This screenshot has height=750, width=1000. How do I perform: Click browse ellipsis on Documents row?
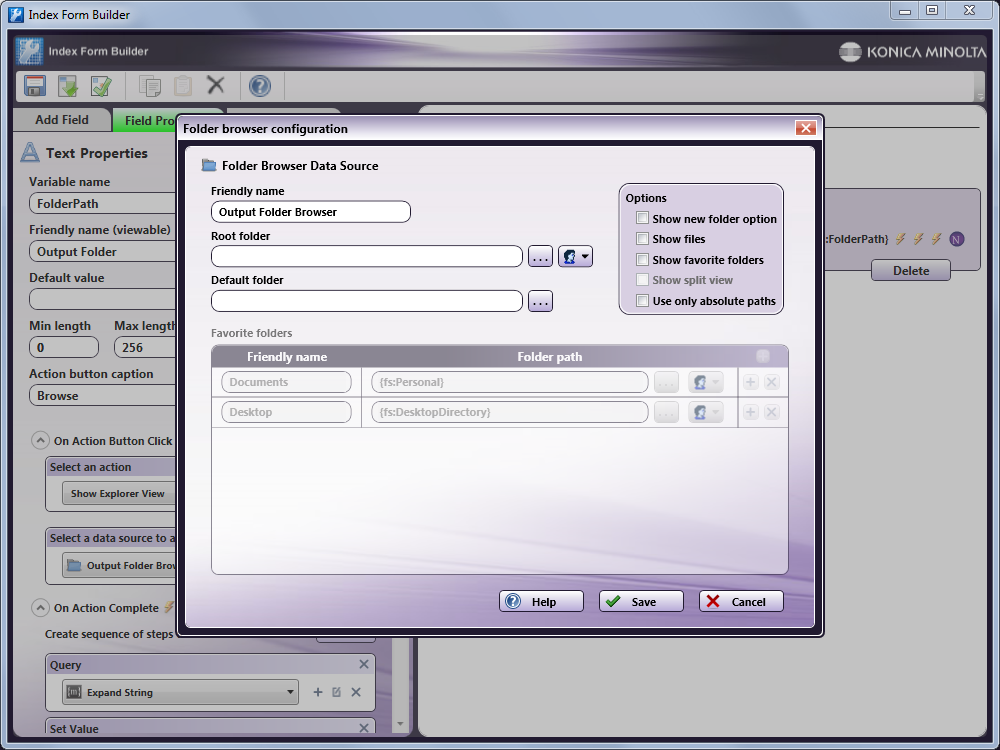click(666, 382)
